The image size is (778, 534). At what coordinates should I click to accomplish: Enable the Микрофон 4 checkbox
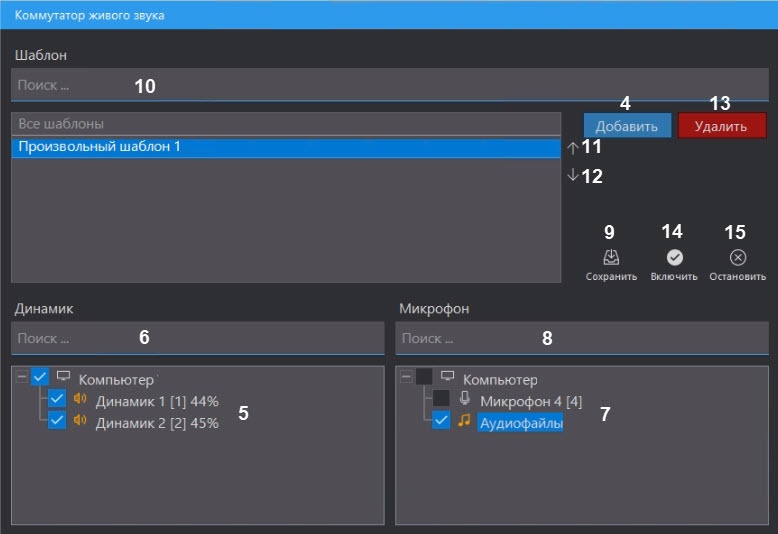441,399
